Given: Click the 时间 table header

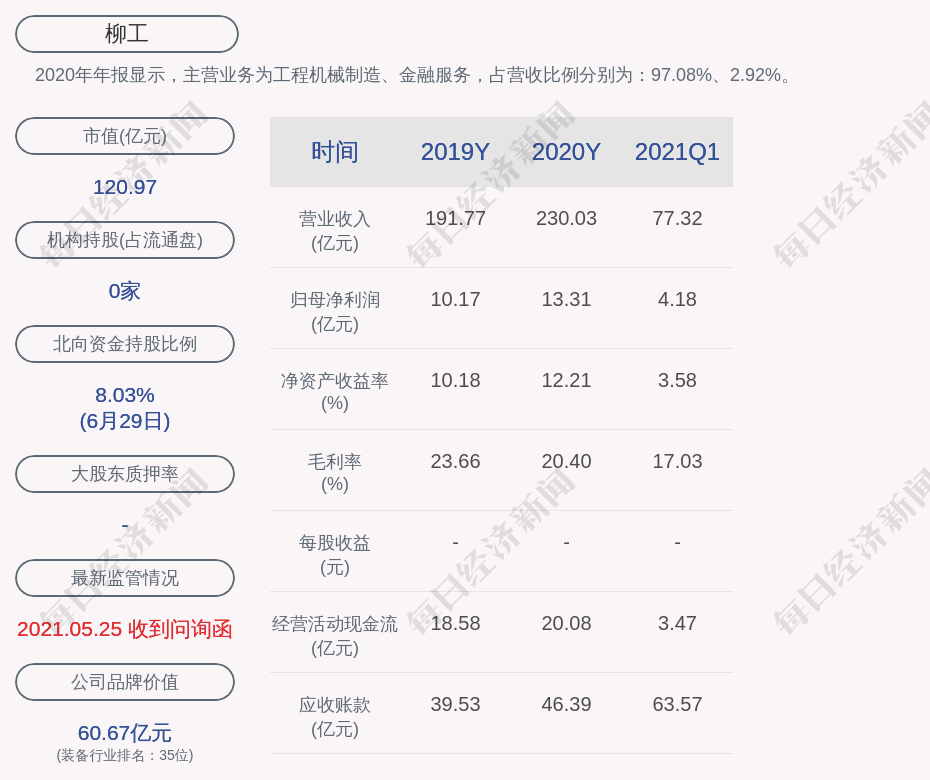Looking at the screenshot, I should point(335,152).
